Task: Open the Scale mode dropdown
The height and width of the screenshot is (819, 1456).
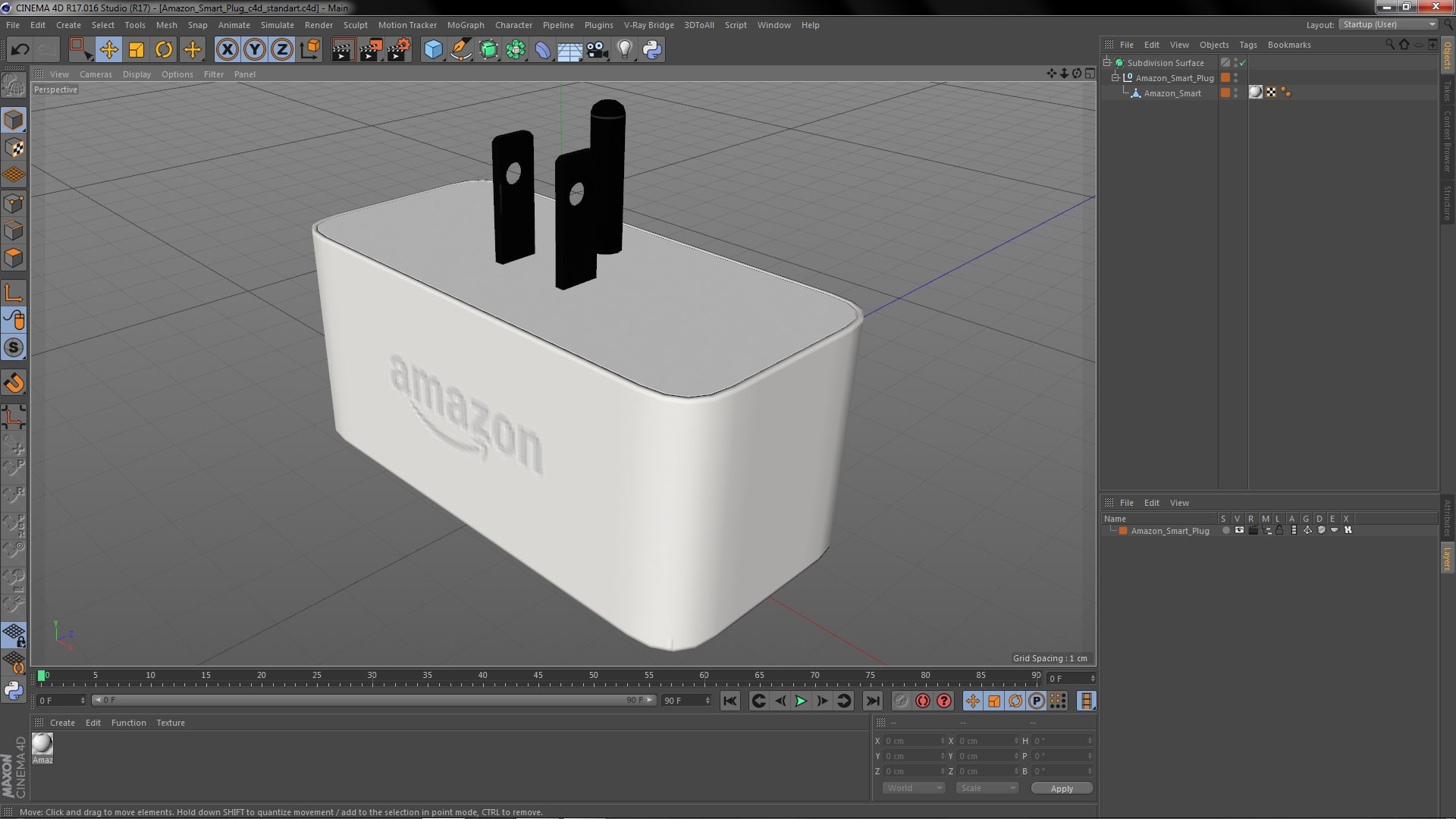Action: (x=987, y=788)
